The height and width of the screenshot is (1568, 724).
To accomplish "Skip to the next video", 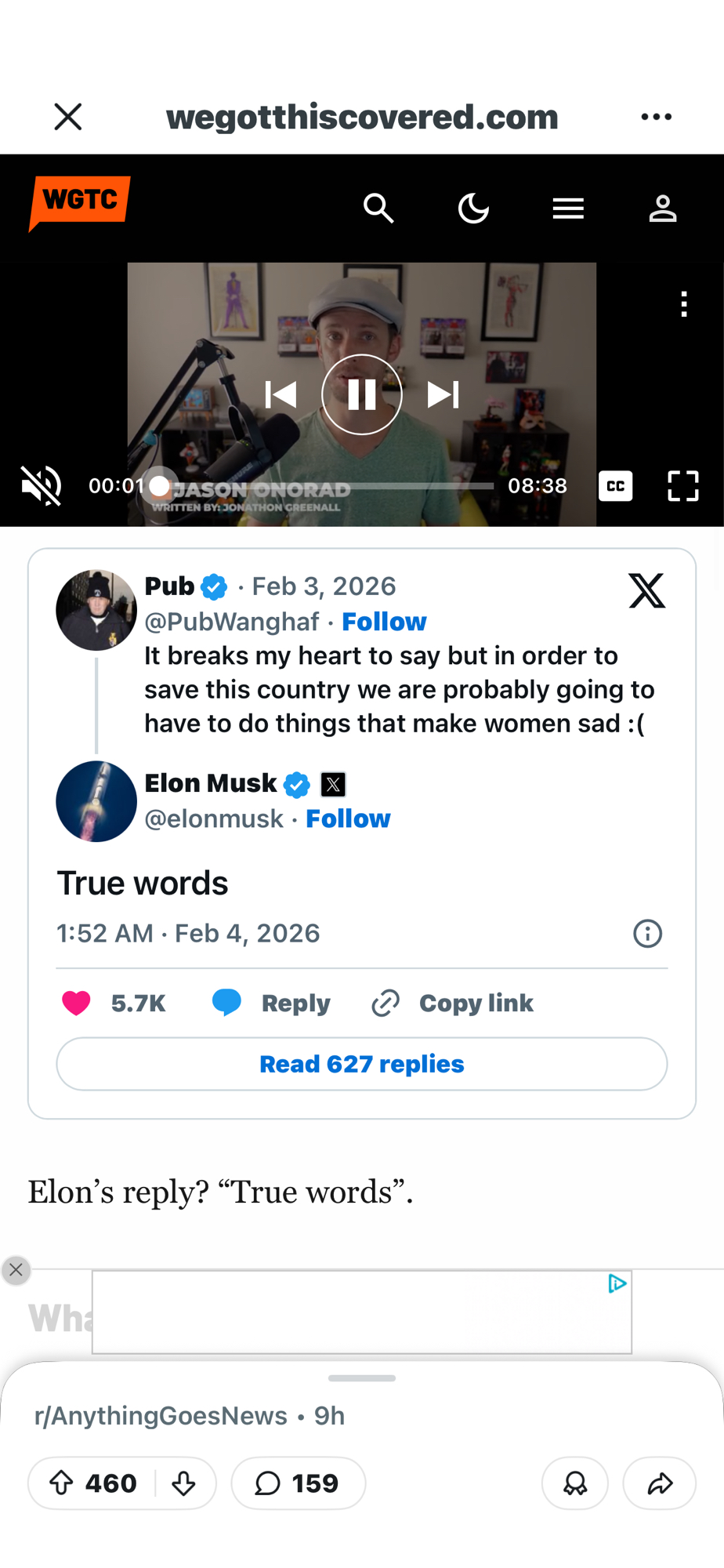I will click(x=443, y=394).
